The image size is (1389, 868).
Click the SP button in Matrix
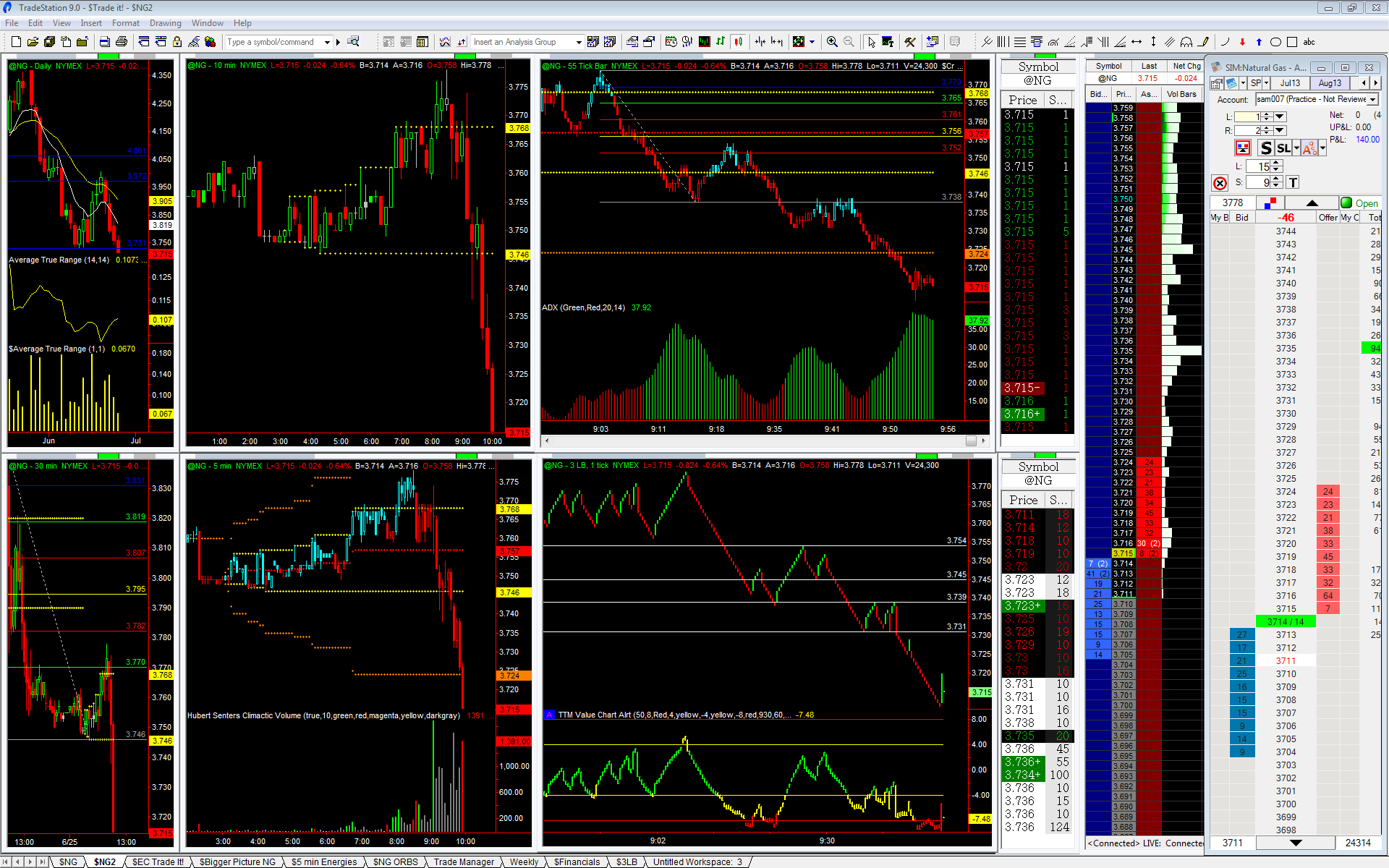[1256, 83]
